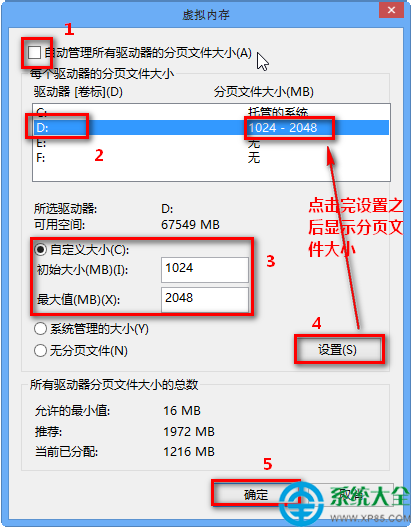Click the 托管的系统 entry for drive C:
This screenshot has width=413, height=529.
[278, 112]
